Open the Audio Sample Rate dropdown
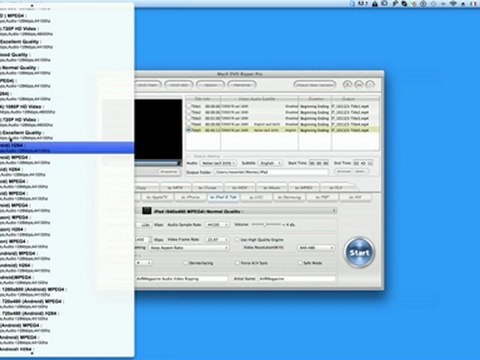This screenshot has height=360, width=480. tap(217, 225)
